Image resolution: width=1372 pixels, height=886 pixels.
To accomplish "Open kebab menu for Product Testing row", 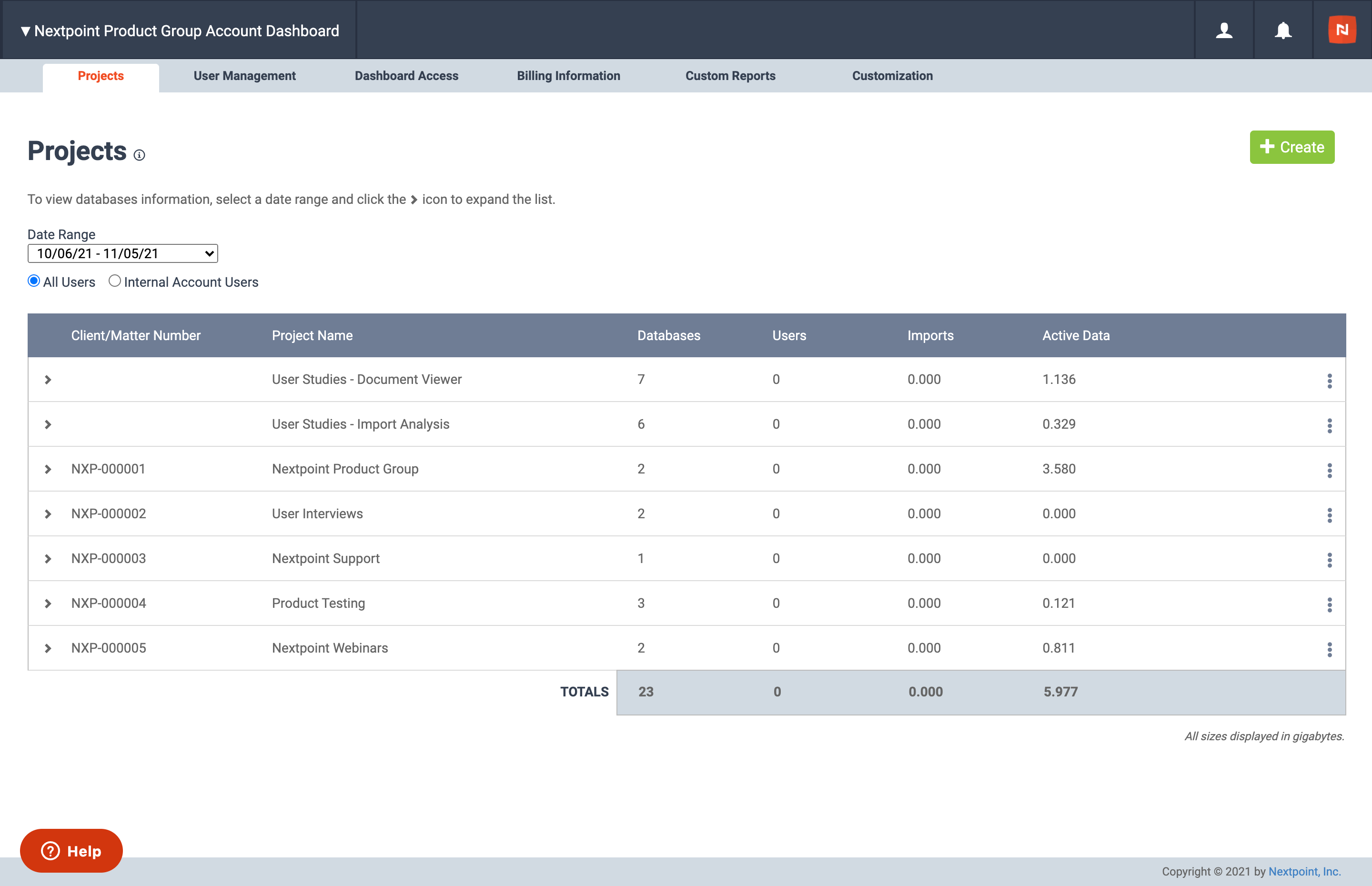I will [x=1330, y=604].
